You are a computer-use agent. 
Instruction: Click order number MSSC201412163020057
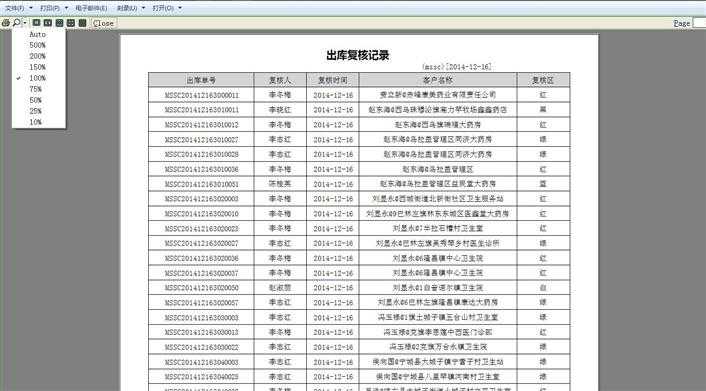tap(202, 303)
